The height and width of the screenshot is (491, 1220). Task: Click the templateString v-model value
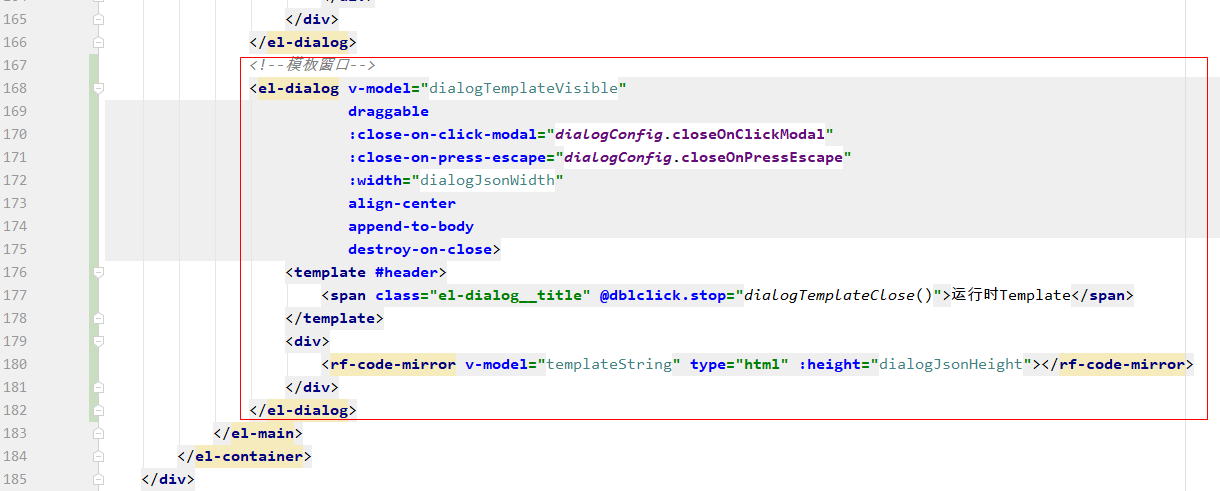[x=610, y=364]
